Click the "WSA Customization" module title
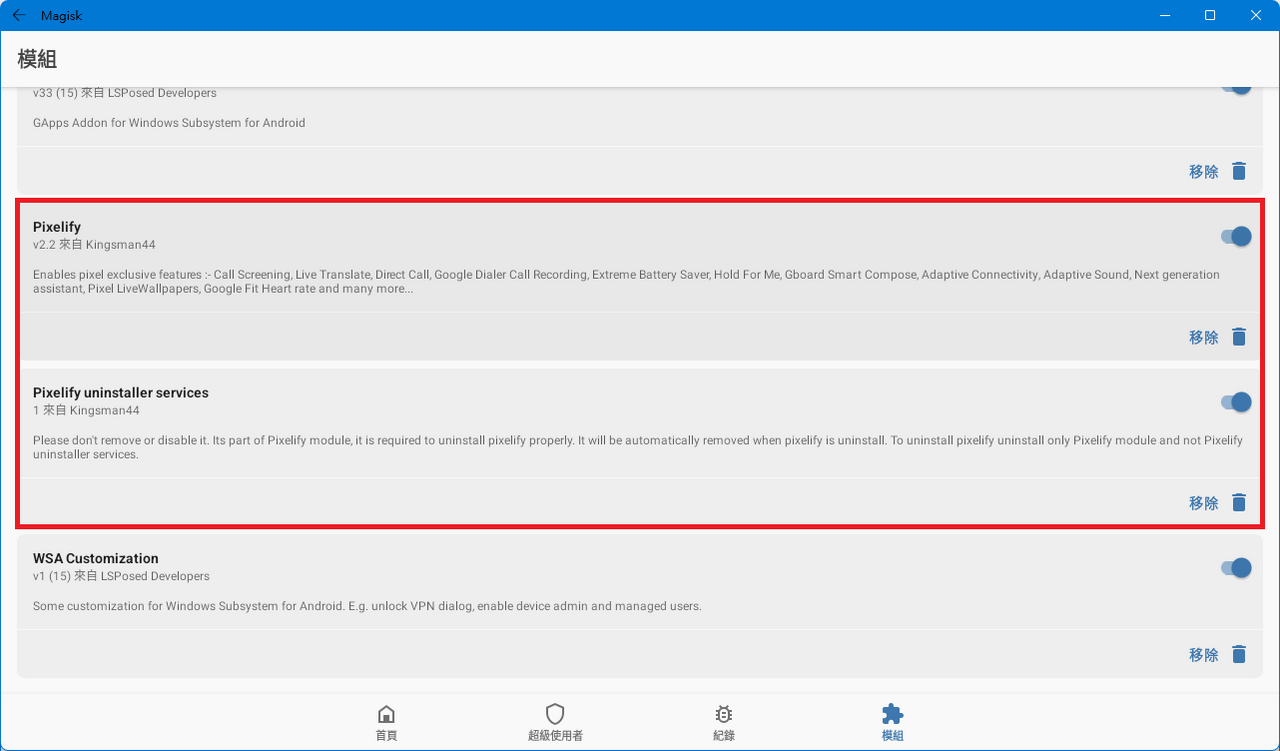 [x=96, y=559]
